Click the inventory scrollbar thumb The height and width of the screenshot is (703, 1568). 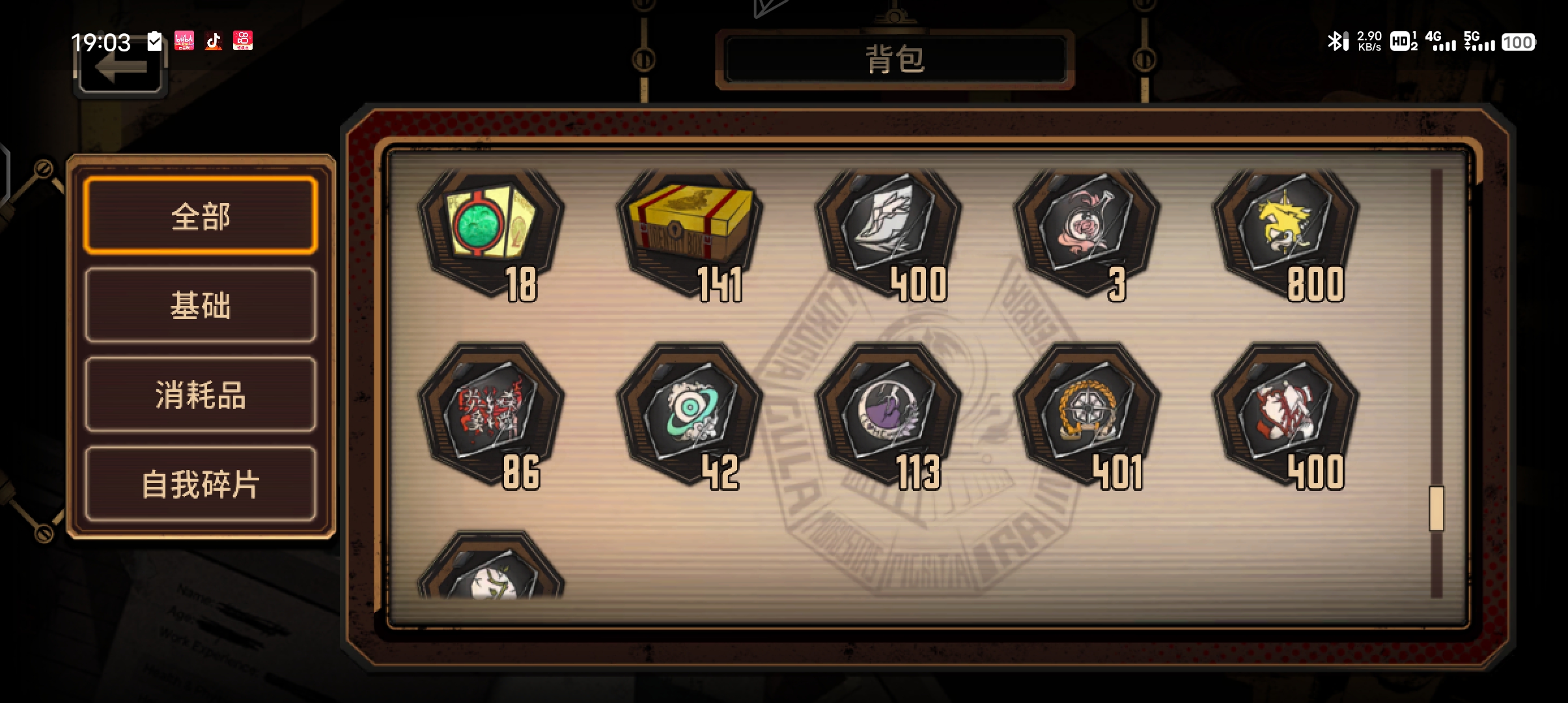[1436, 508]
